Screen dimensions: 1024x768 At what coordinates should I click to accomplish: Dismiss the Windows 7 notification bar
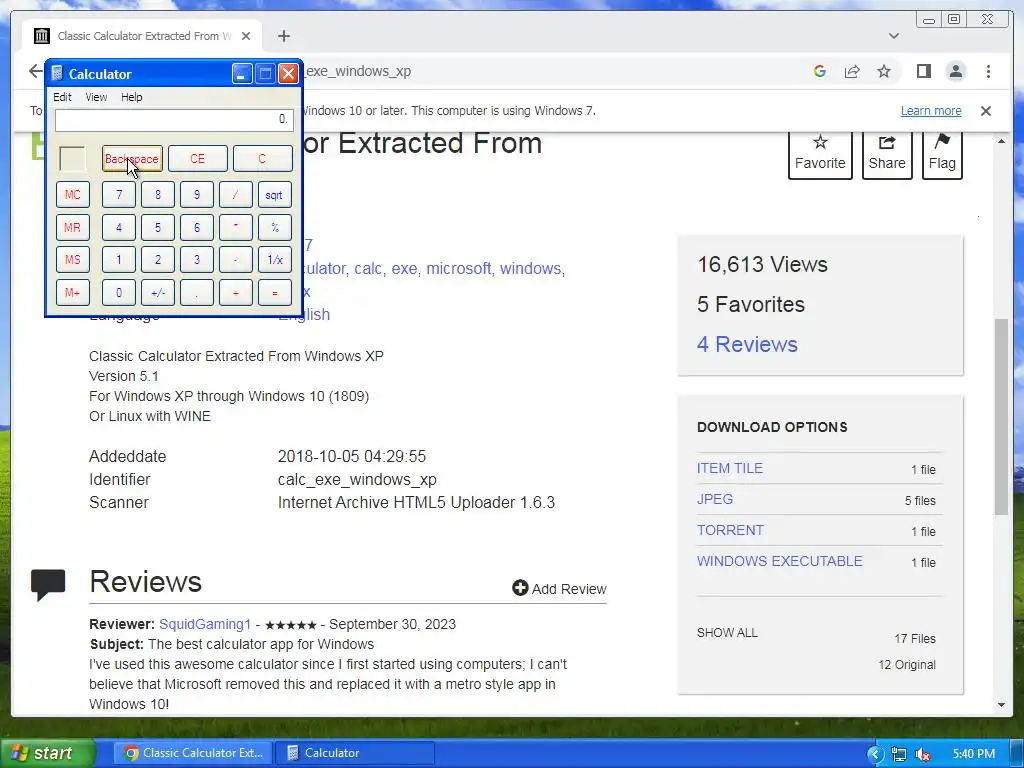point(985,111)
